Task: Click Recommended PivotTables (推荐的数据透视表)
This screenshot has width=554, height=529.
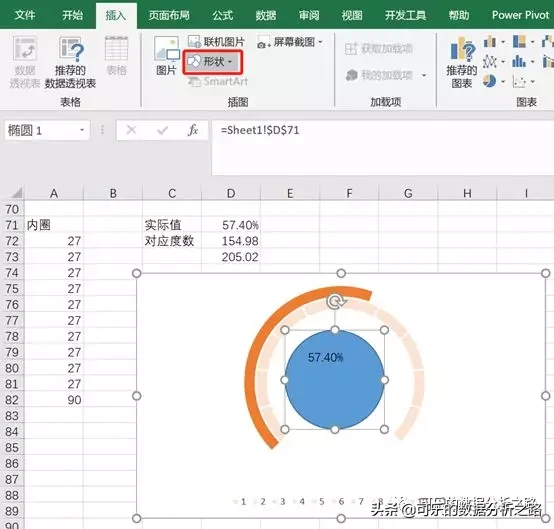Action: pos(70,62)
